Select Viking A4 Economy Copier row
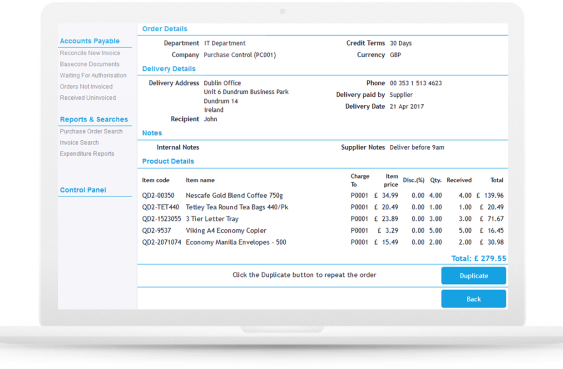 click(x=322, y=230)
